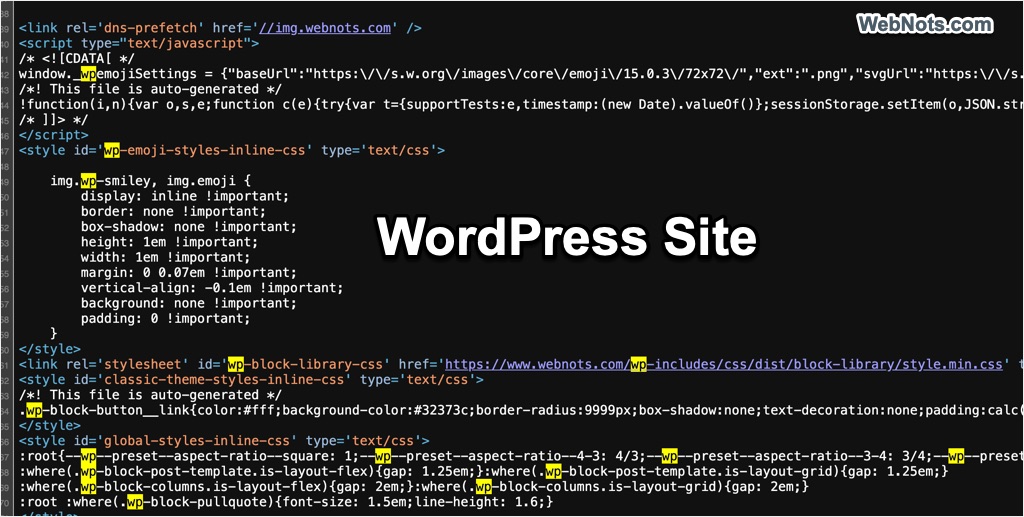
Task: Click the 'display: inline !important;' rule
Action: [x=184, y=196]
